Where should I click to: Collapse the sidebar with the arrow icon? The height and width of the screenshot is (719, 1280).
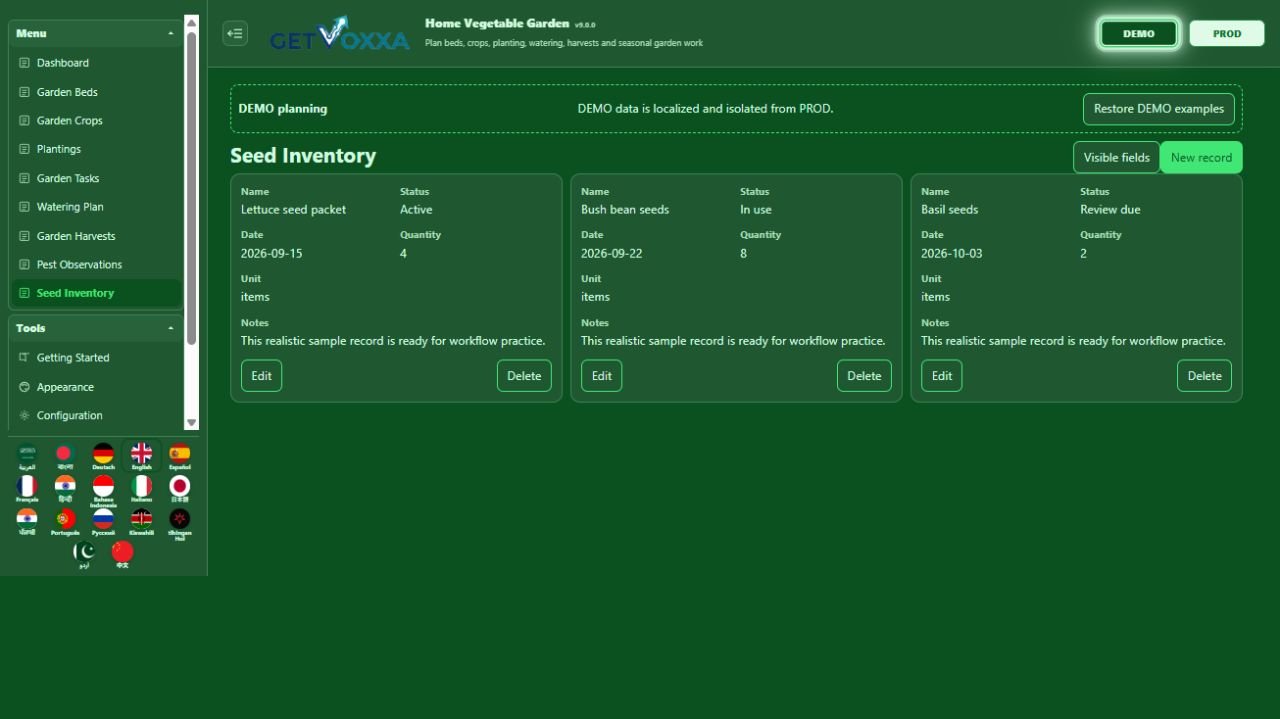[235, 33]
